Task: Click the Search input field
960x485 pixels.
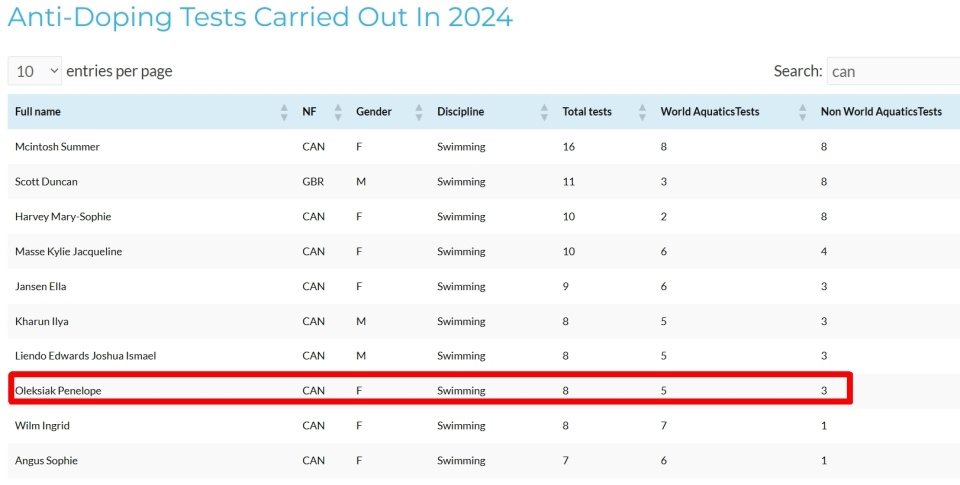Action: 893,71
